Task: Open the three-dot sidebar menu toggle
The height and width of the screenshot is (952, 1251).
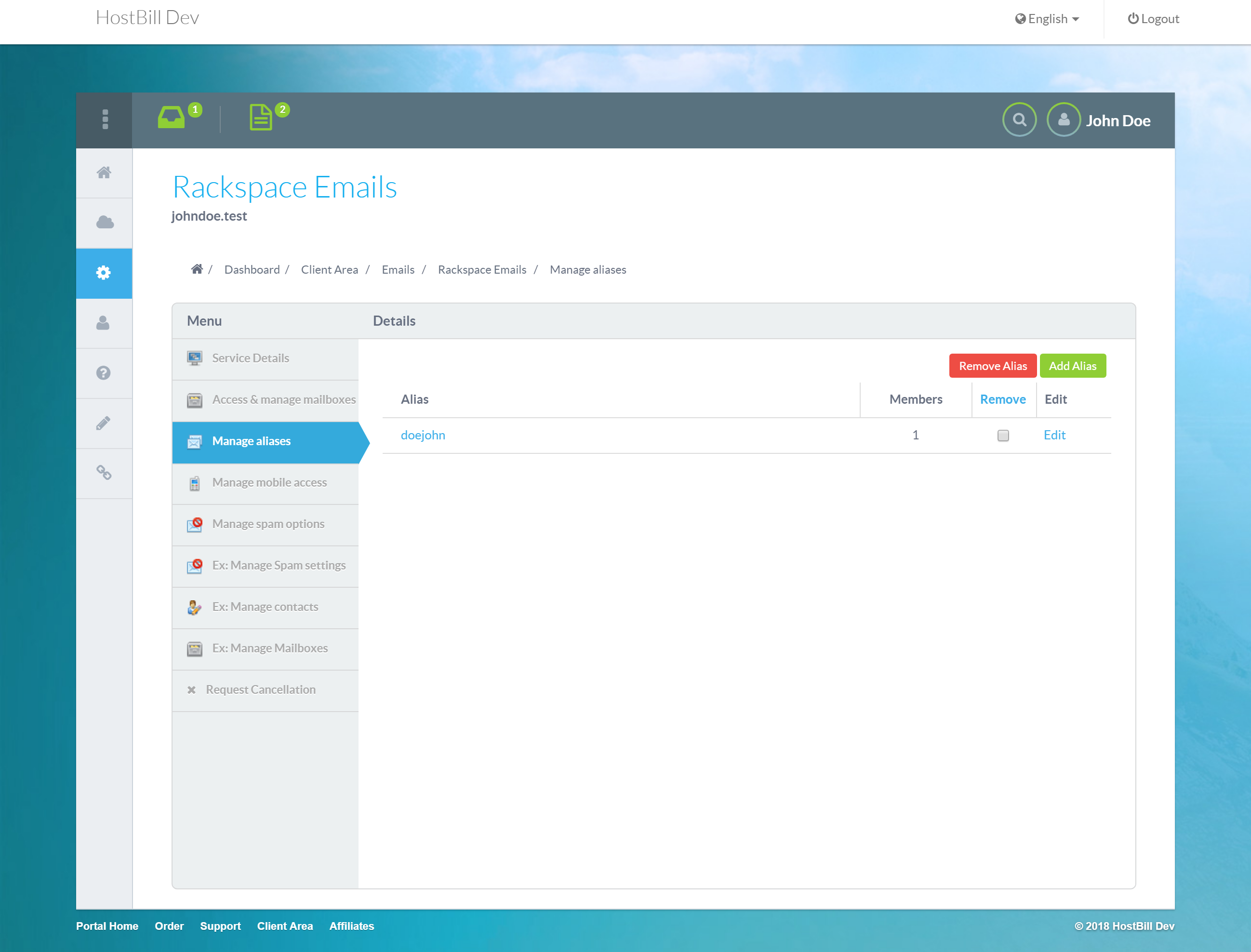Action: pos(105,119)
